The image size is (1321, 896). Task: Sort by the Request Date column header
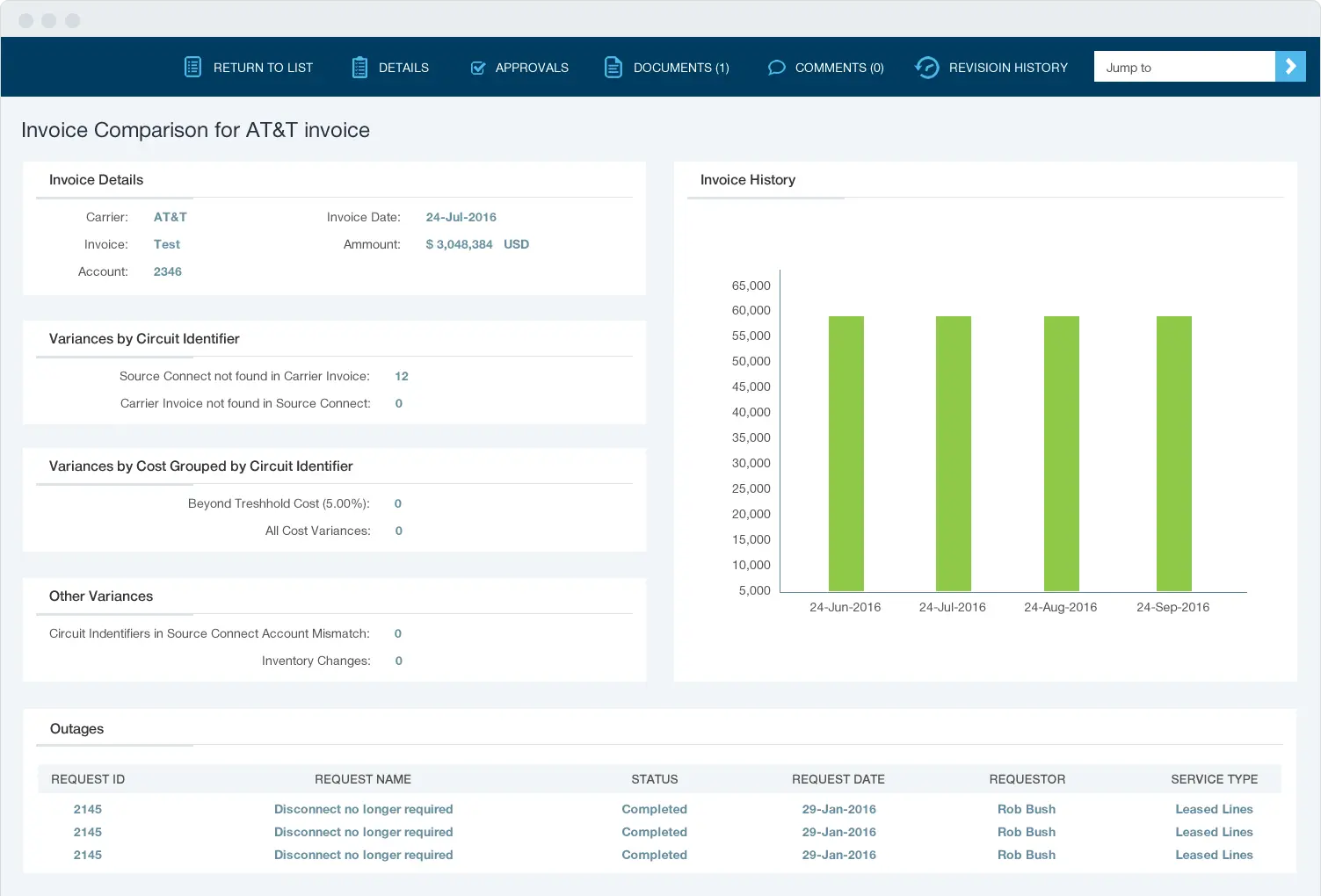pyautogui.click(x=838, y=779)
